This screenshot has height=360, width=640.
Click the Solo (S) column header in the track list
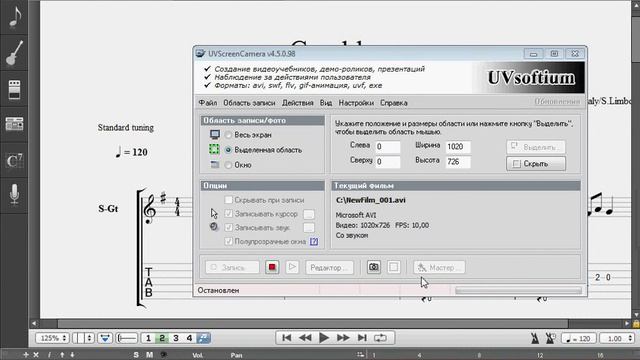(x=136, y=355)
